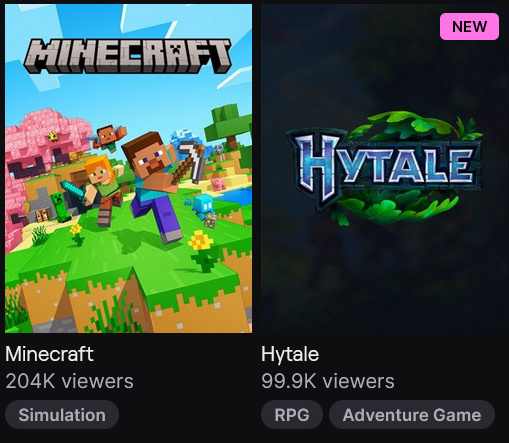The height and width of the screenshot is (443, 509).
Task: Select the Simulation tag
Action: click(62, 415)
